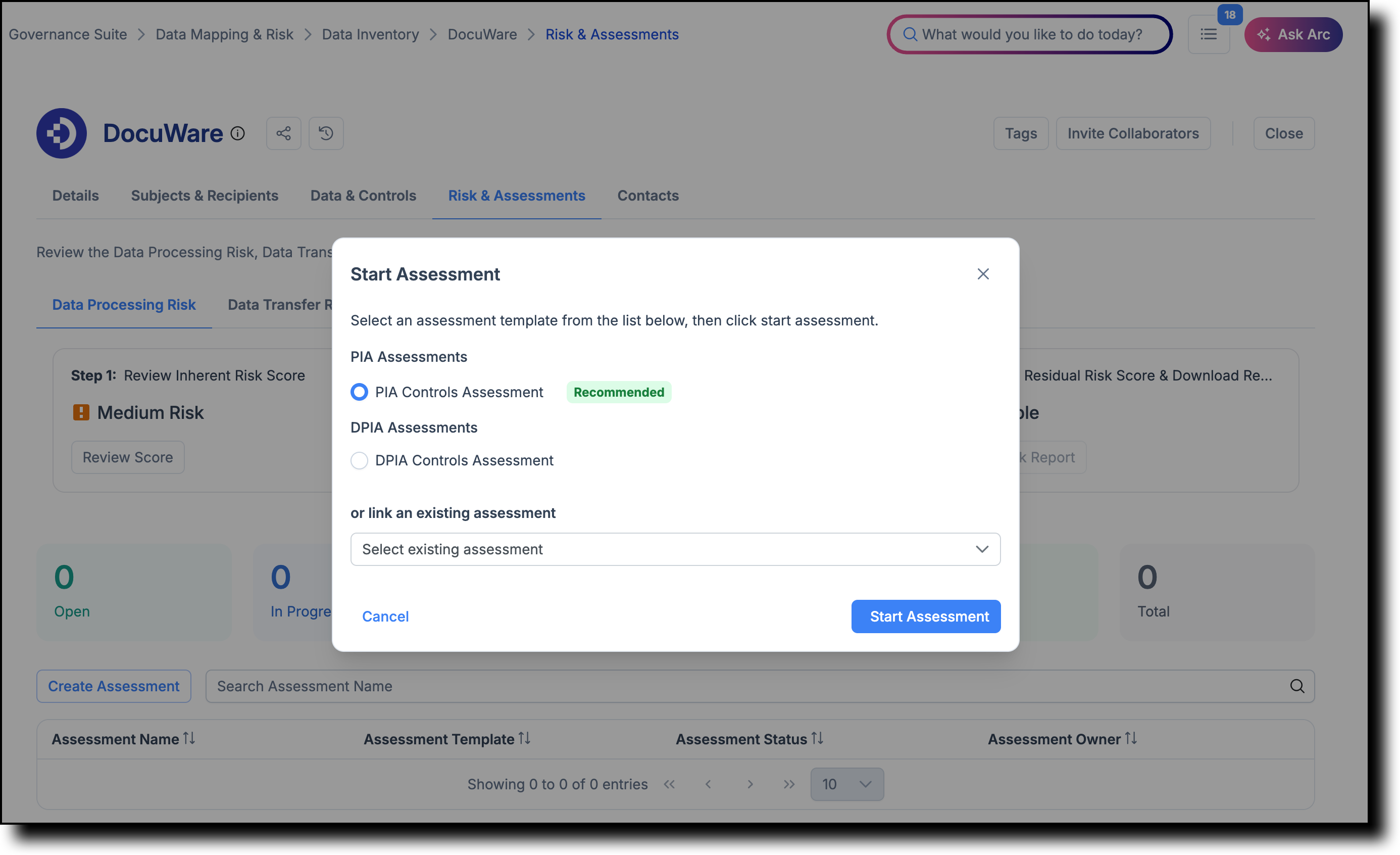The height and width of the screenshot is (855, 1400).
Task: Click the Review Score button
Action: tap(128, 458)
